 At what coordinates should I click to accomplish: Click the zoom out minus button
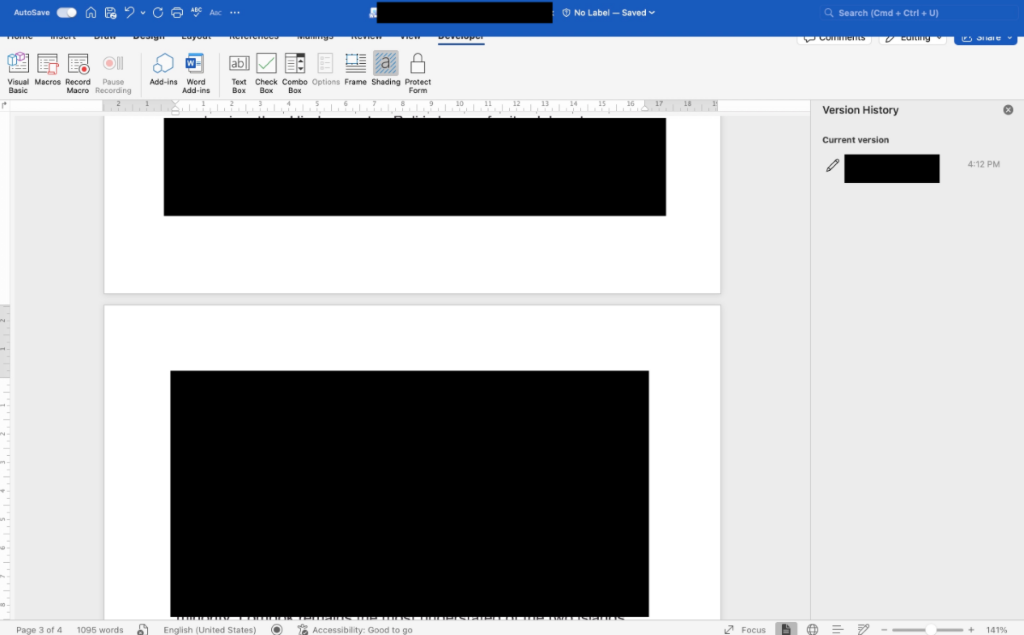pyautogui.click(x=884, y=630)
